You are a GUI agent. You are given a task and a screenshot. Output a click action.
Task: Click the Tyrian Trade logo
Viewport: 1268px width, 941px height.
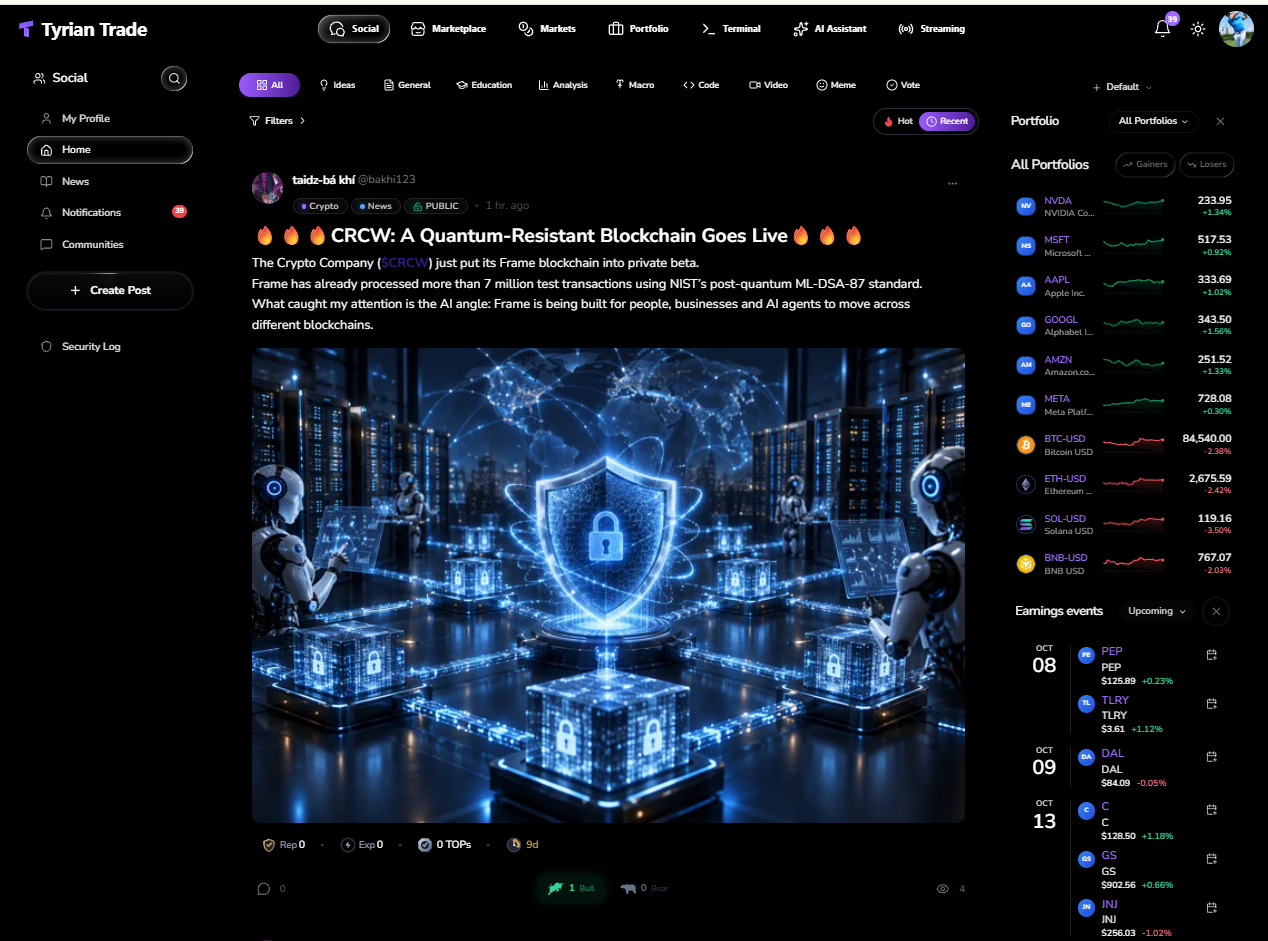[x=83, y=30]
